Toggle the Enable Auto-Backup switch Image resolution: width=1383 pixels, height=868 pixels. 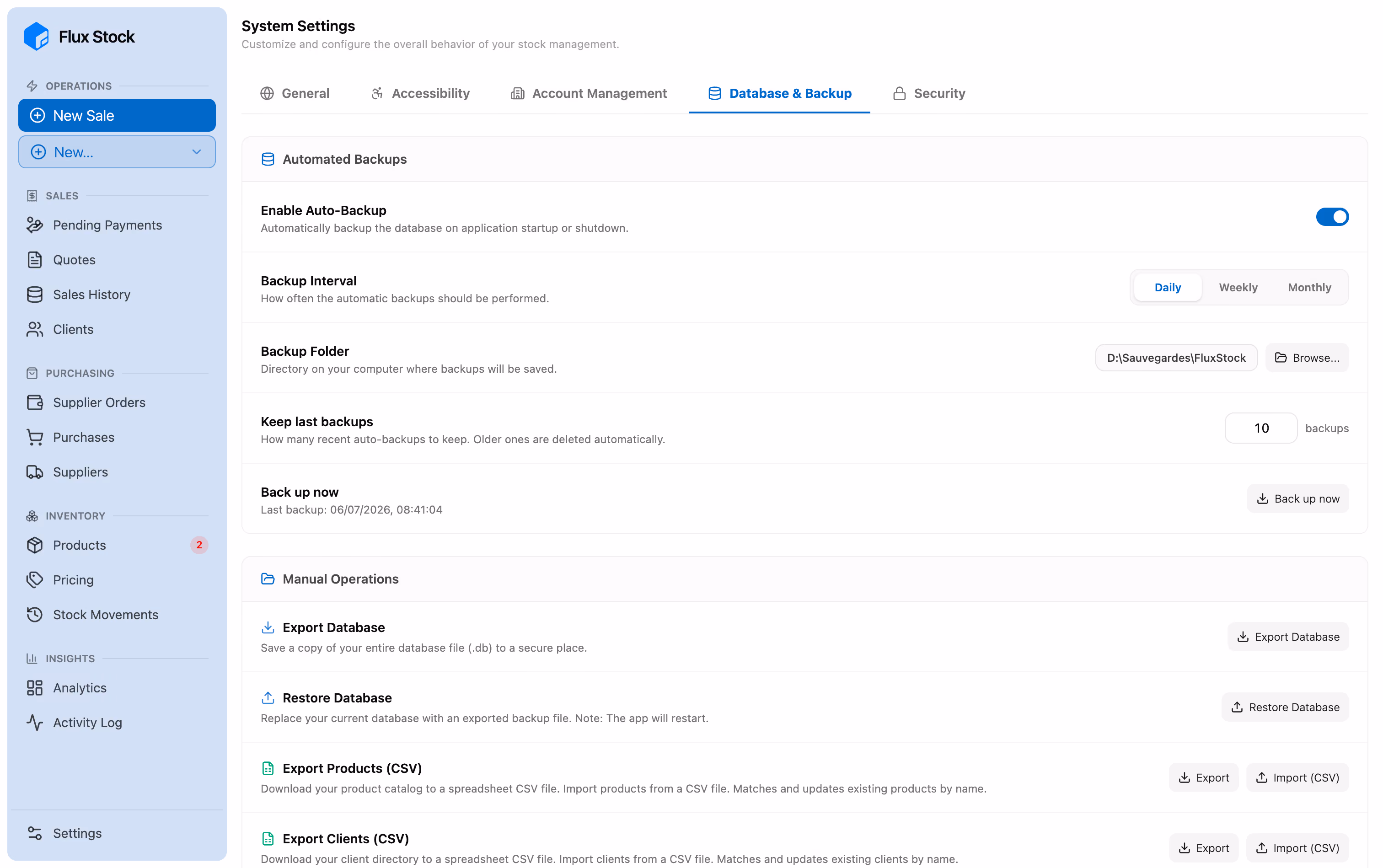click(1332, 217)
